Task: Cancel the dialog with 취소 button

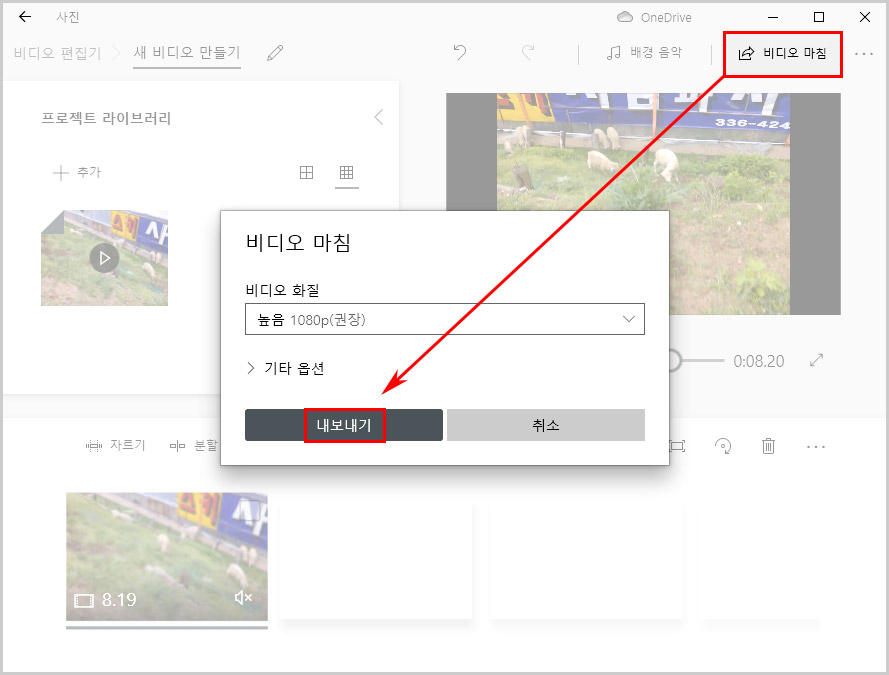Action: coord(545,424)
